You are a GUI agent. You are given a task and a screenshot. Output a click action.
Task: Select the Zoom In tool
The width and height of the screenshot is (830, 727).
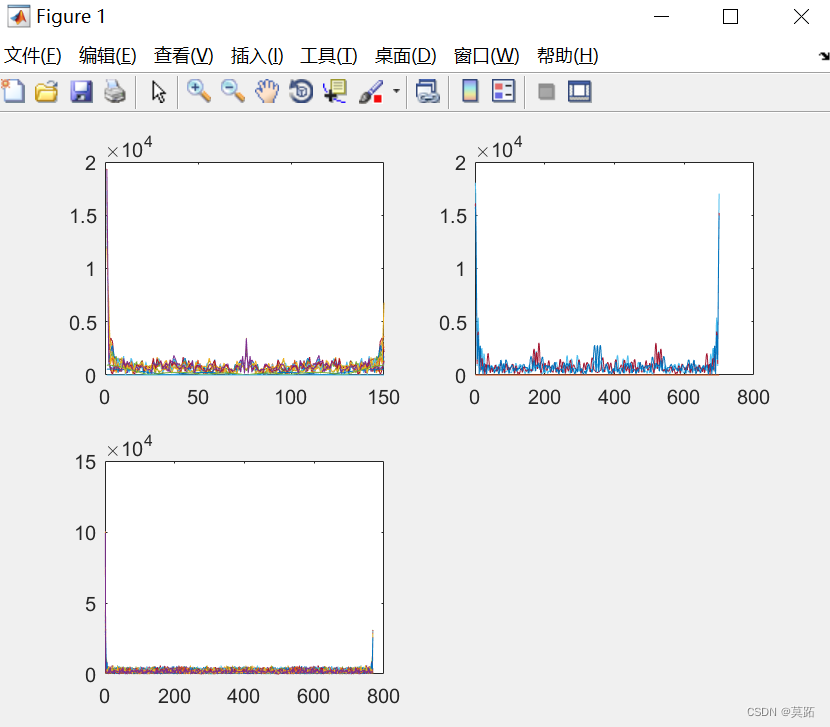199,91
